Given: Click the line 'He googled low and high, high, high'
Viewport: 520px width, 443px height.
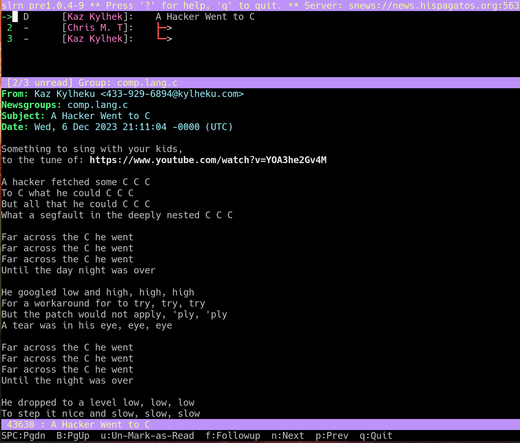Looking at the screenshot, I should coord(98,292).
